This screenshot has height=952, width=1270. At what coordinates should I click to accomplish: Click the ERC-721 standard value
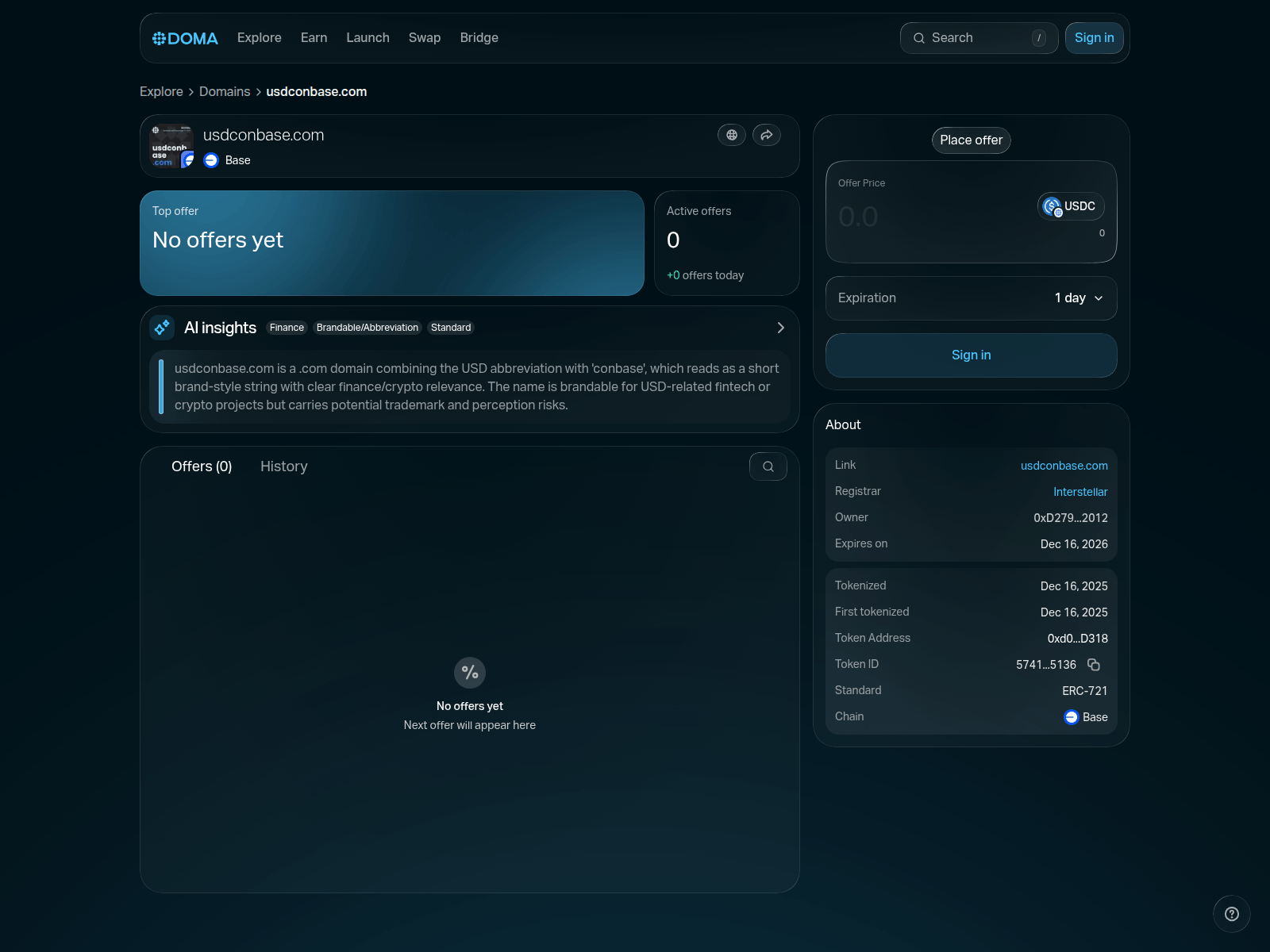click(1085, 691)
